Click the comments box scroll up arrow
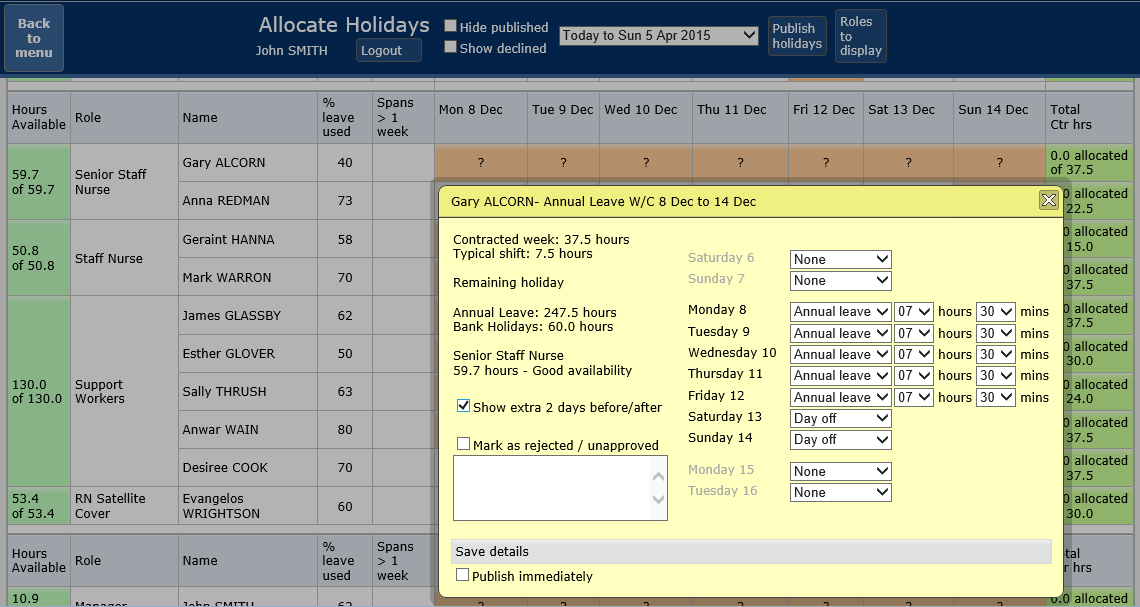Viewport: 1140px width, 607px height. (659, 477)
